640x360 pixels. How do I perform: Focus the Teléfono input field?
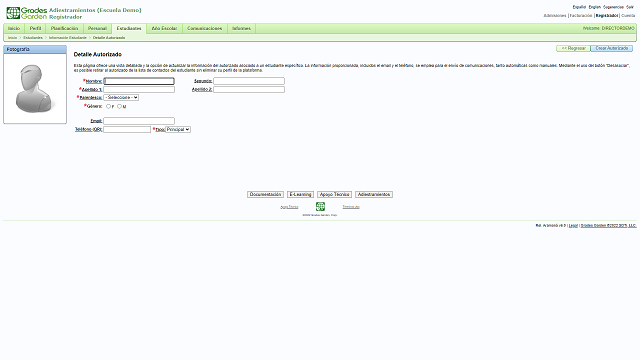click(127, 129)
